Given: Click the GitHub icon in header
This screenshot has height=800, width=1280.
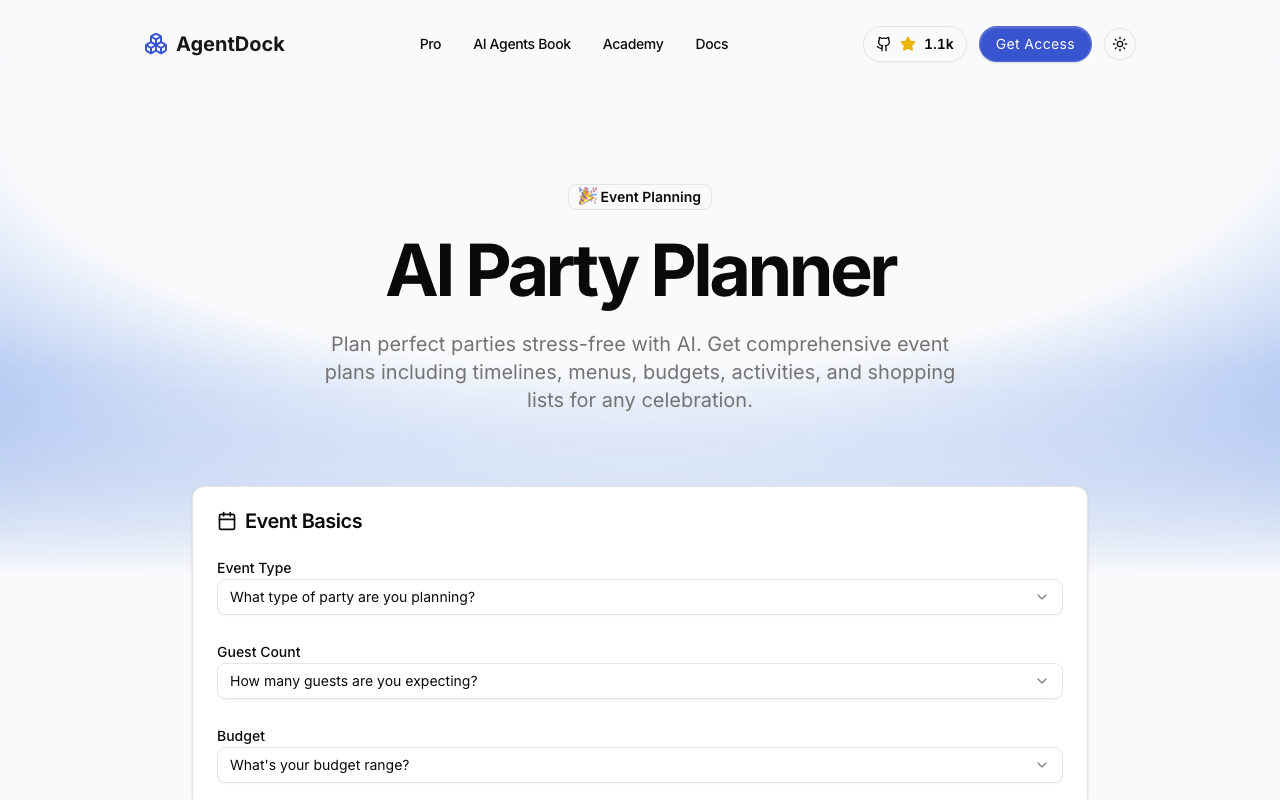Looking at the screenshot, I should pos(884,44).
